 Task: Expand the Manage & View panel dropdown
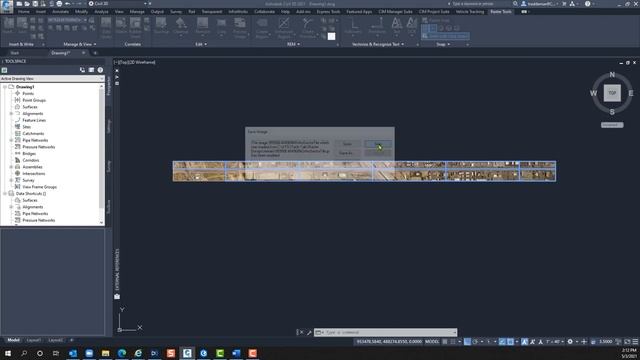click(x=80, y=44)
